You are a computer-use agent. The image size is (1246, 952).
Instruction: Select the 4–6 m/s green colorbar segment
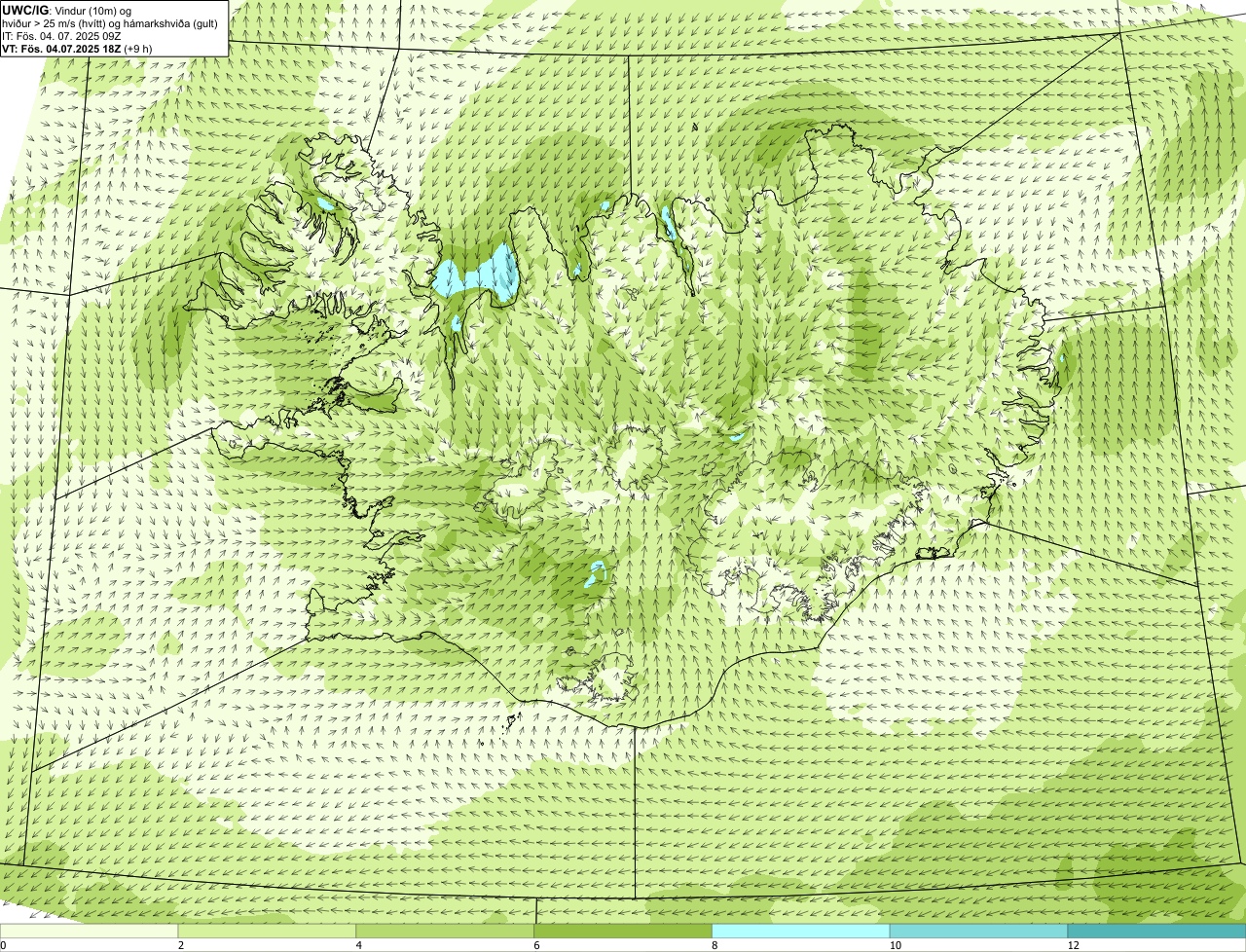click(x=446, y=932)
